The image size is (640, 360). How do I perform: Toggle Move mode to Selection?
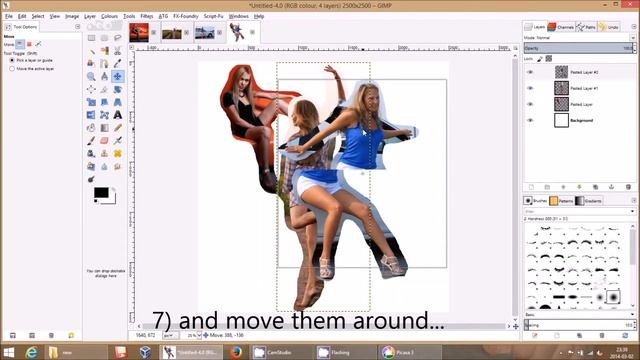point(29,44)
